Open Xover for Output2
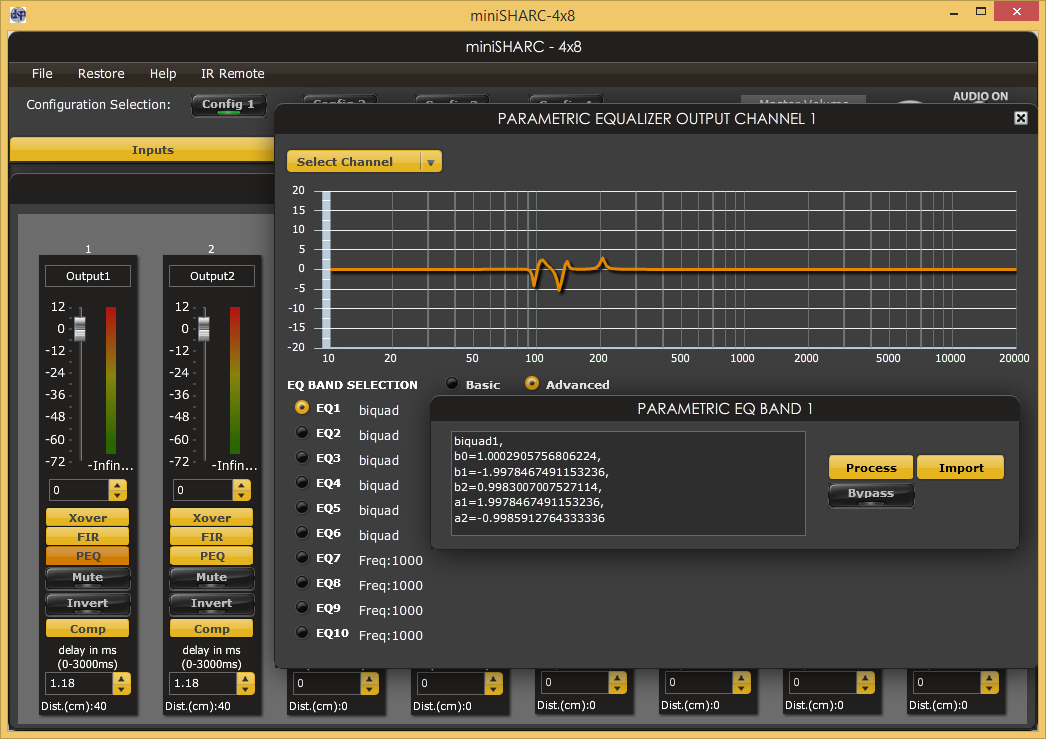This screenshot has height=739, width=1046. (211, 518)
